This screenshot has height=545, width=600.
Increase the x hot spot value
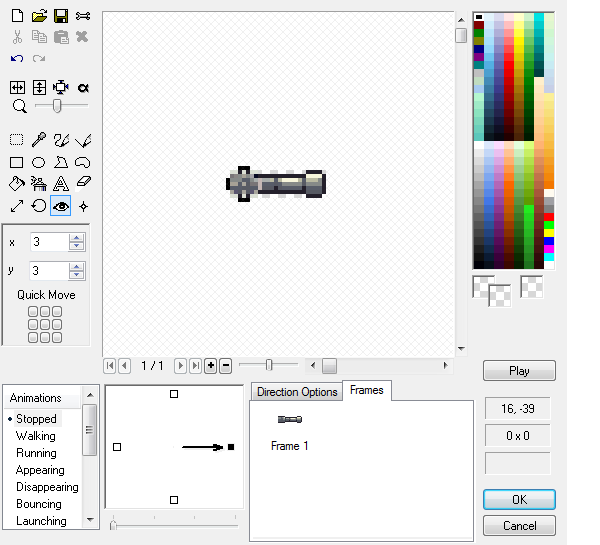pyautogui.click(x=77, y=238)
